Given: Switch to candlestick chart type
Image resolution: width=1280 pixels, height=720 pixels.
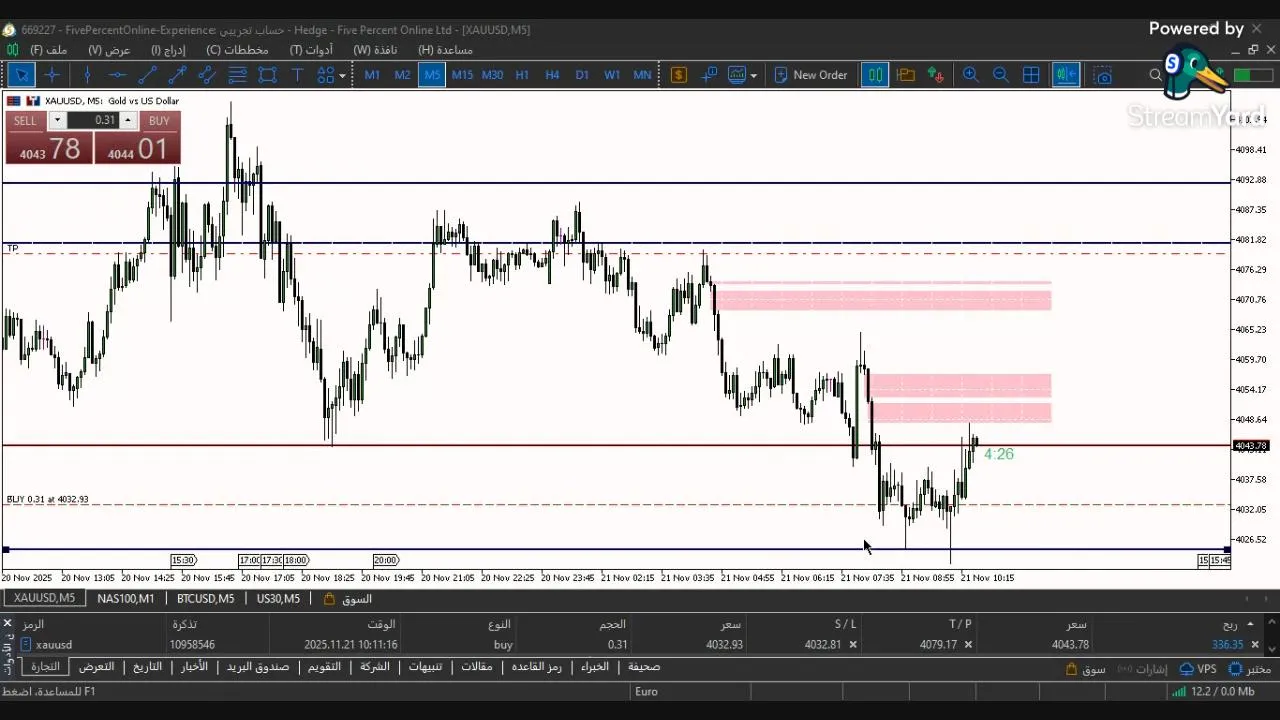Looking at the screenshot, I should 875,75.
